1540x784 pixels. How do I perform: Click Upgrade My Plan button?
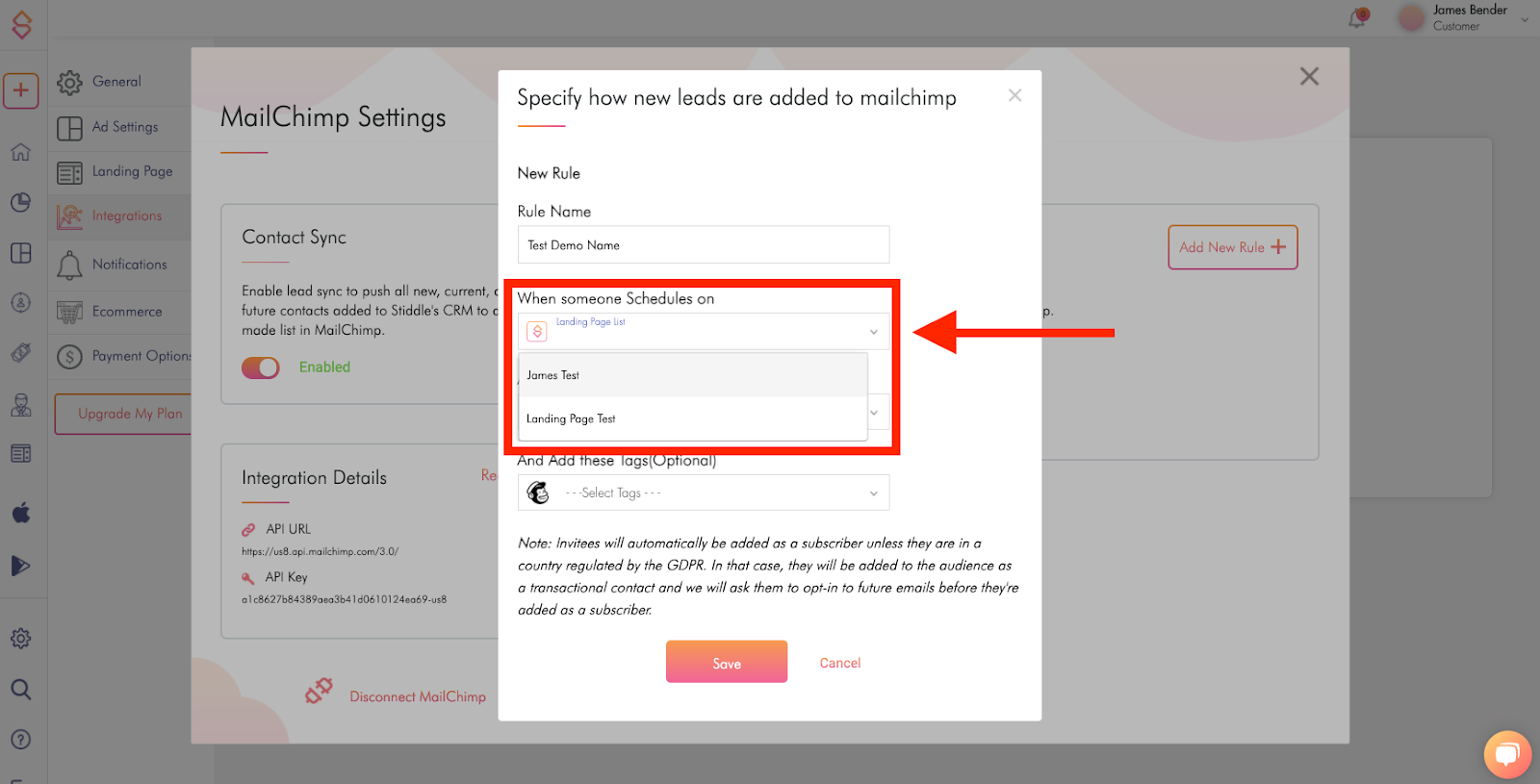pyautogui.click(x=125, y=414)
